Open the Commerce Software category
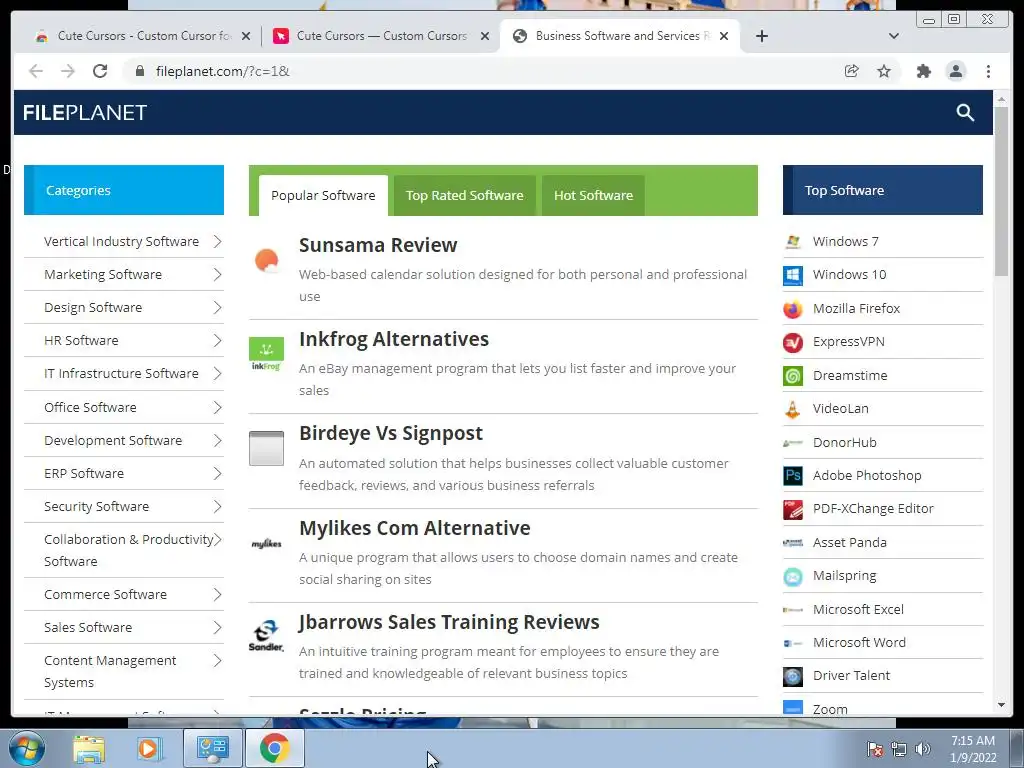The width and height of the screenshot is (1024, 768). coord(105,594)
